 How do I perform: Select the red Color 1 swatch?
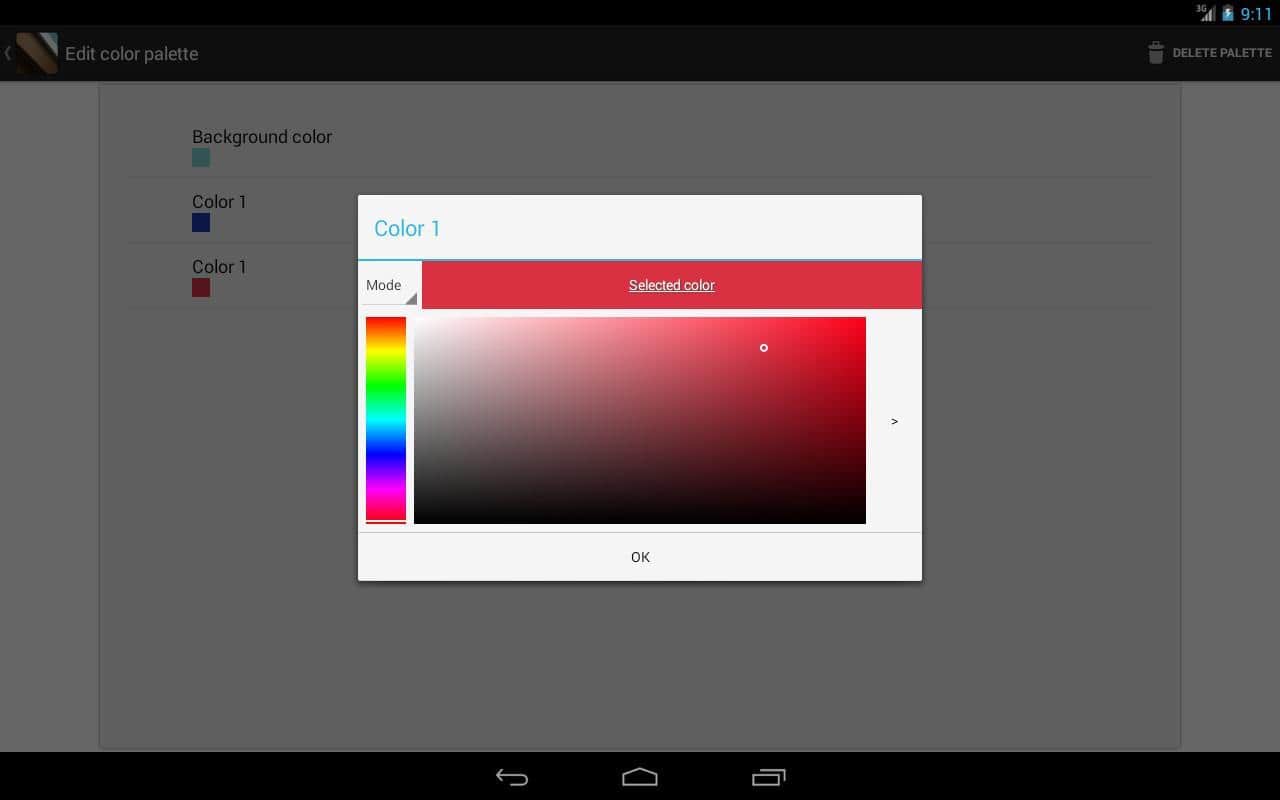click(201, 288)
